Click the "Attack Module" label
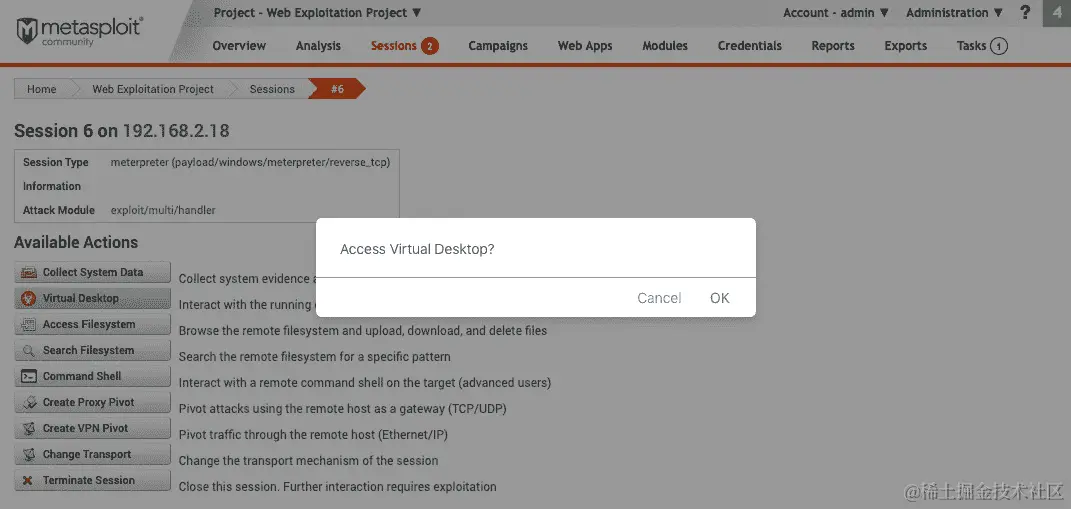1071x509 pixels. (59, 210)
